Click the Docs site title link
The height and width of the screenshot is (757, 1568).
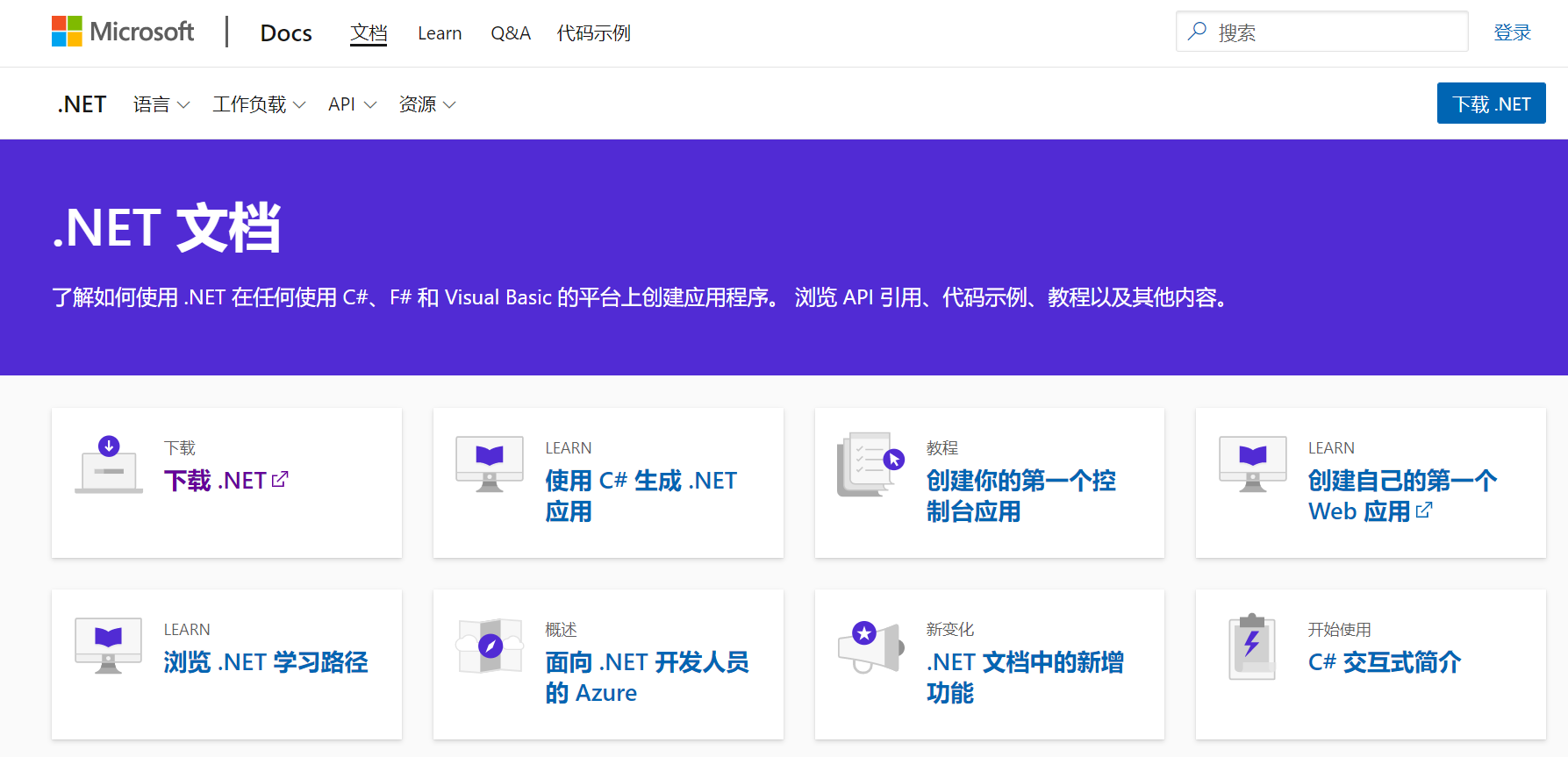pyautogui.click(x=286, y=33)
